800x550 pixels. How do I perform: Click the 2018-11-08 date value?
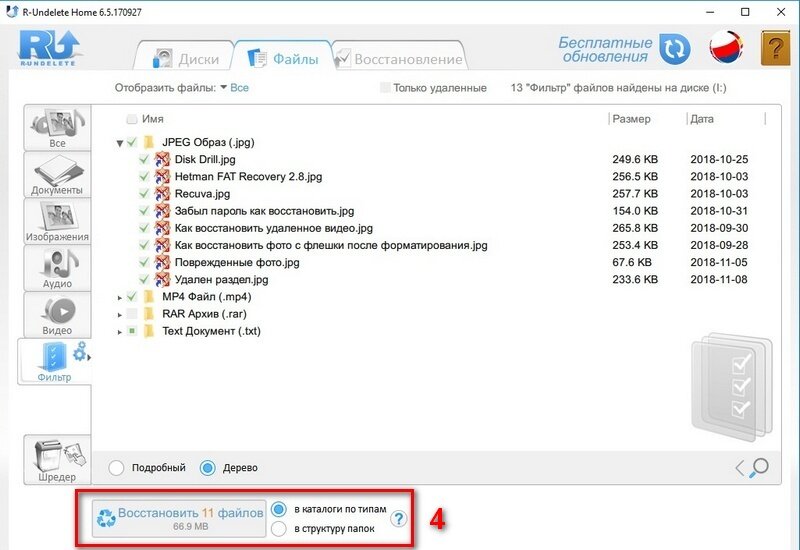click(x=719, y=280)
